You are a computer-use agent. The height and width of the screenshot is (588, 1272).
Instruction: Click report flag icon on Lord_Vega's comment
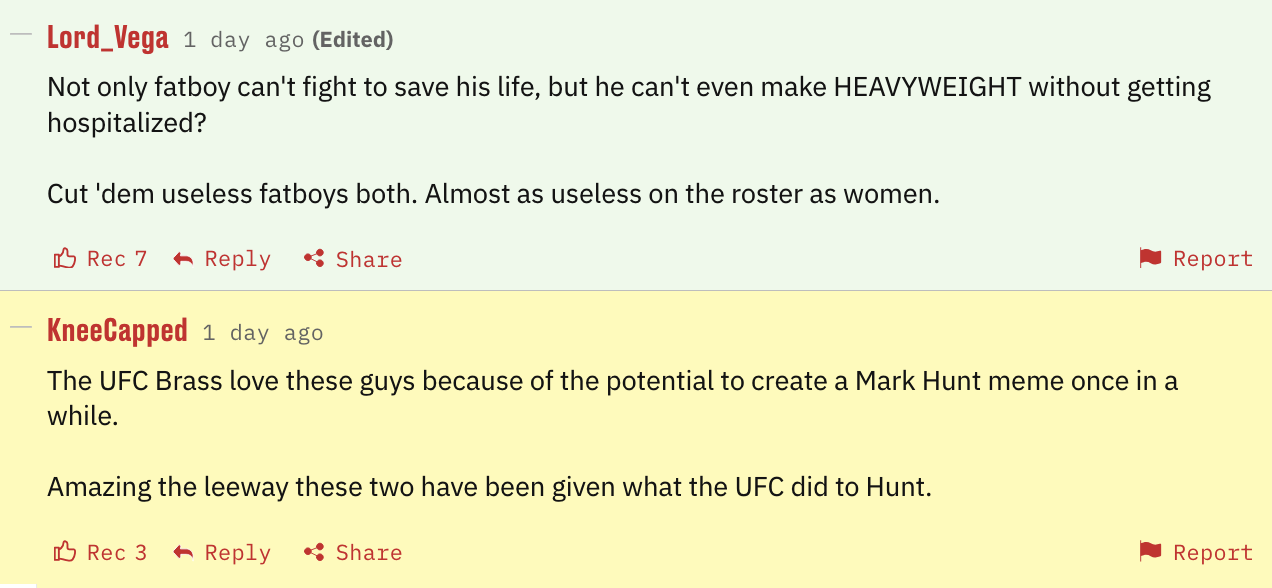tap(1150, 258)
